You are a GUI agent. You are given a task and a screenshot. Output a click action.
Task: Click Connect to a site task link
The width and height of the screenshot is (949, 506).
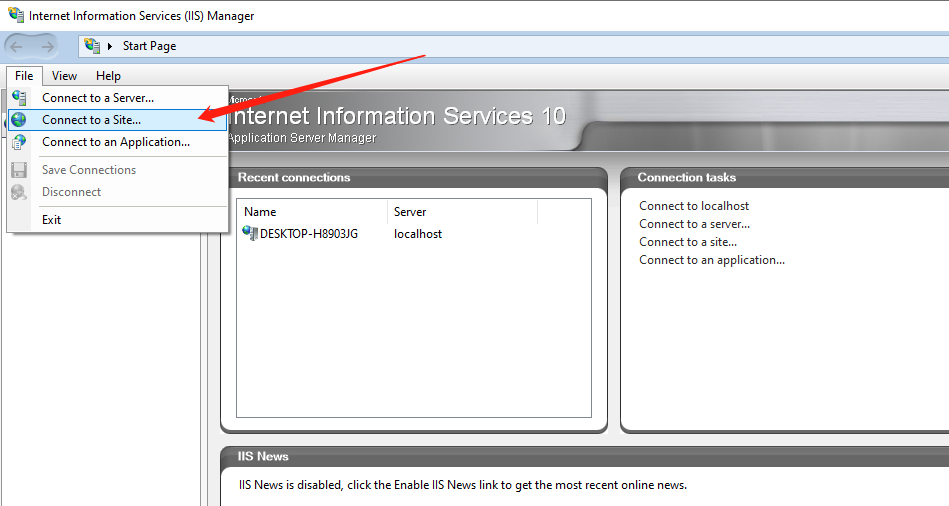(688, 242)
